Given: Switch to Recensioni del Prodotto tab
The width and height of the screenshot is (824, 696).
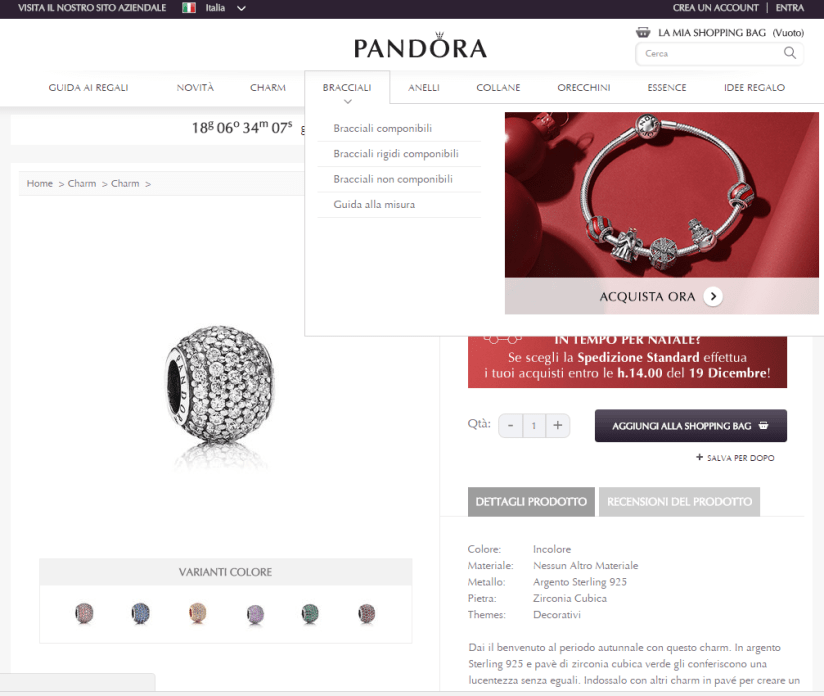Looking at the screenshot, I should [x=679, y=501].
